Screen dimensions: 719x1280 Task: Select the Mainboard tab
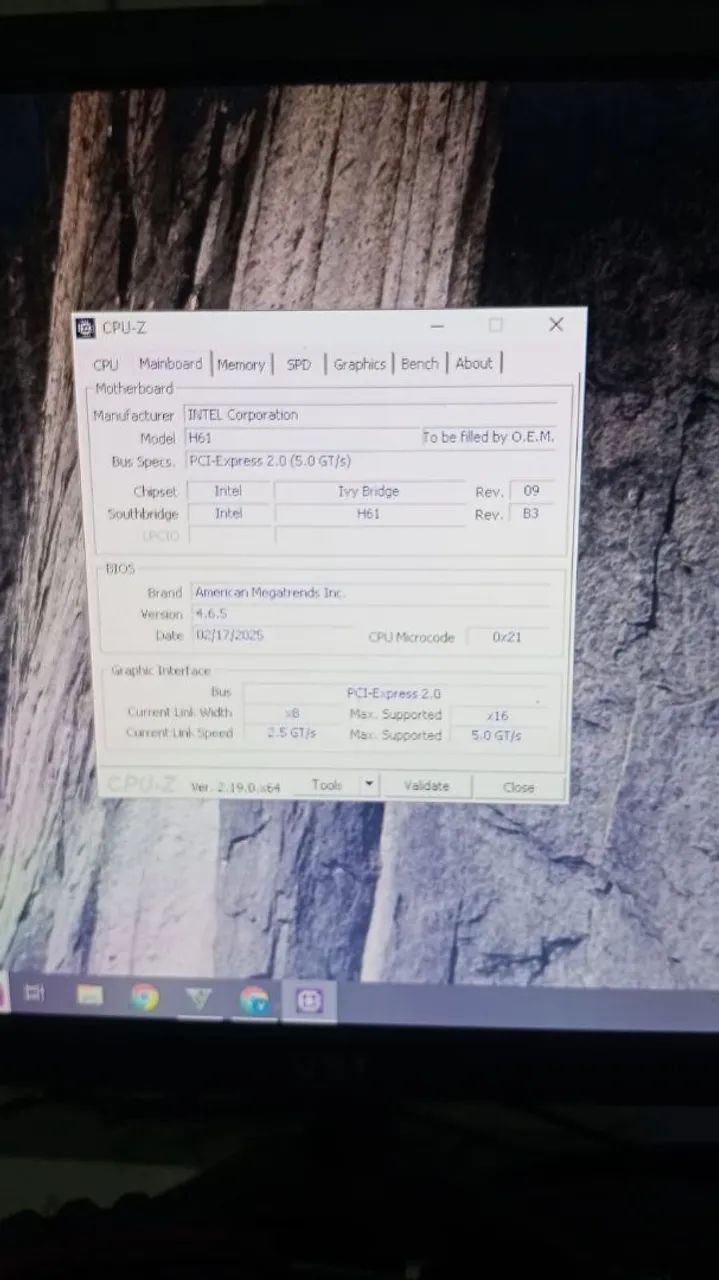pyautogui.click(x=170, y=364)
